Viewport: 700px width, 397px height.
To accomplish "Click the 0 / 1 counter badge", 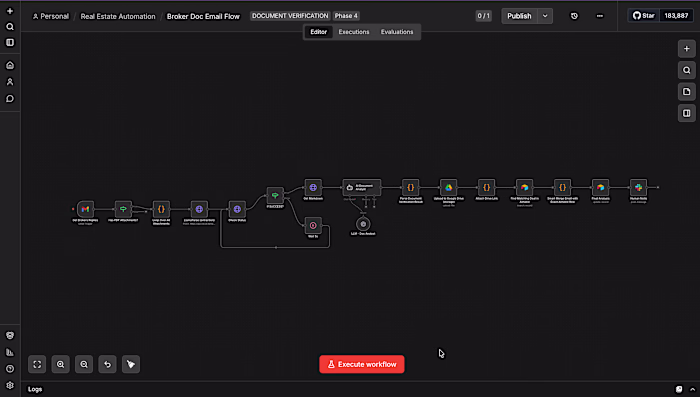I will click(x=483, y=16).
